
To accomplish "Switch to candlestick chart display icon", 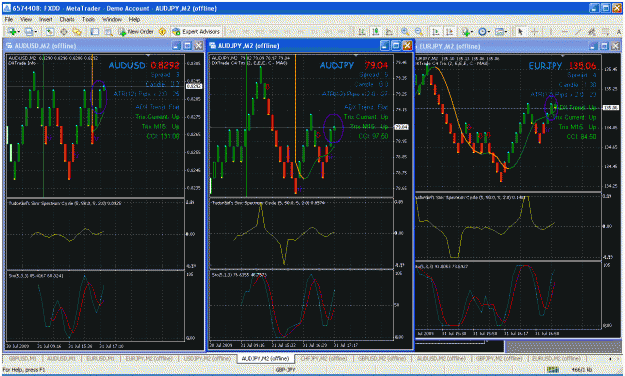I will coord(375,31).
